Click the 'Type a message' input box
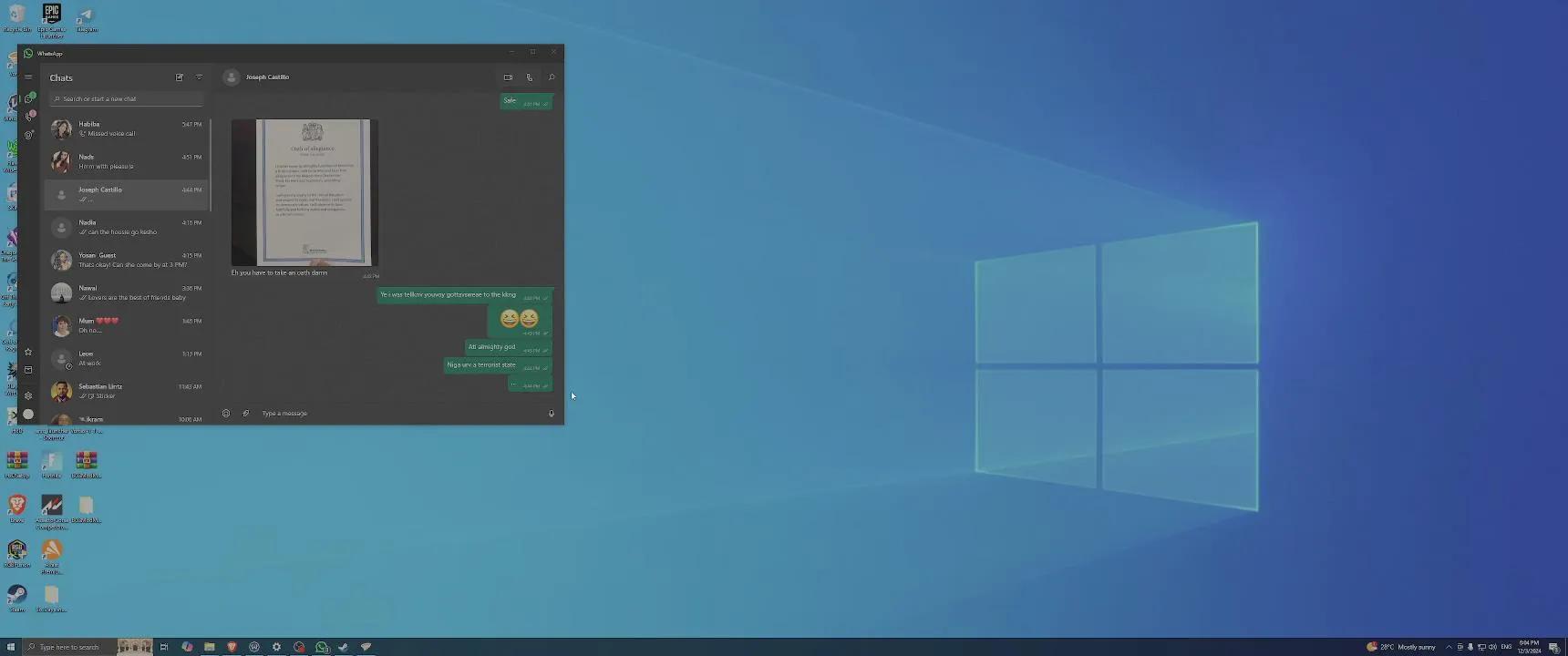The height and width of the screenshot is (656, 1568). 399,414
